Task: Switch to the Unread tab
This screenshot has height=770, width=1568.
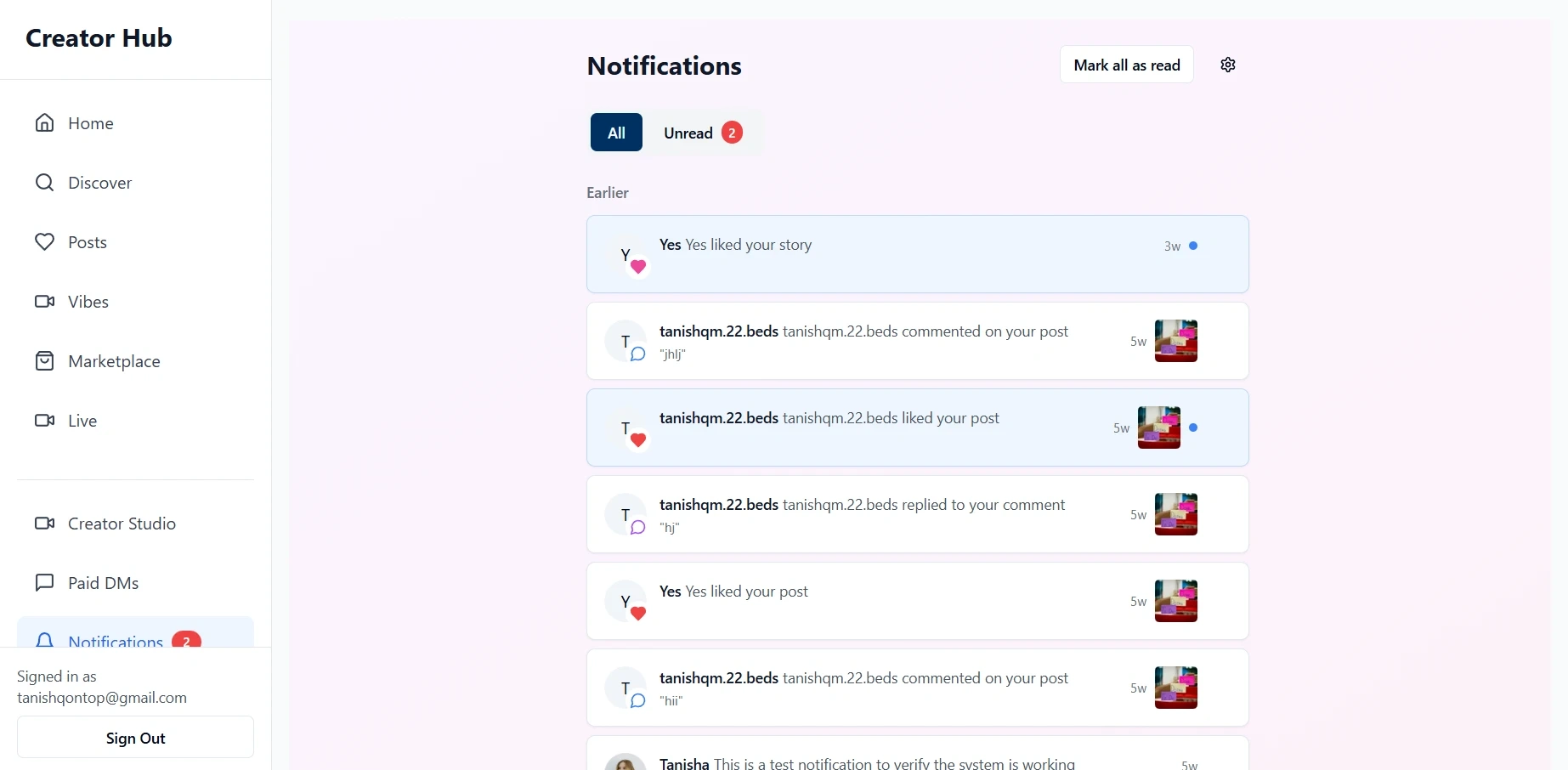Action: pos(703,133)
